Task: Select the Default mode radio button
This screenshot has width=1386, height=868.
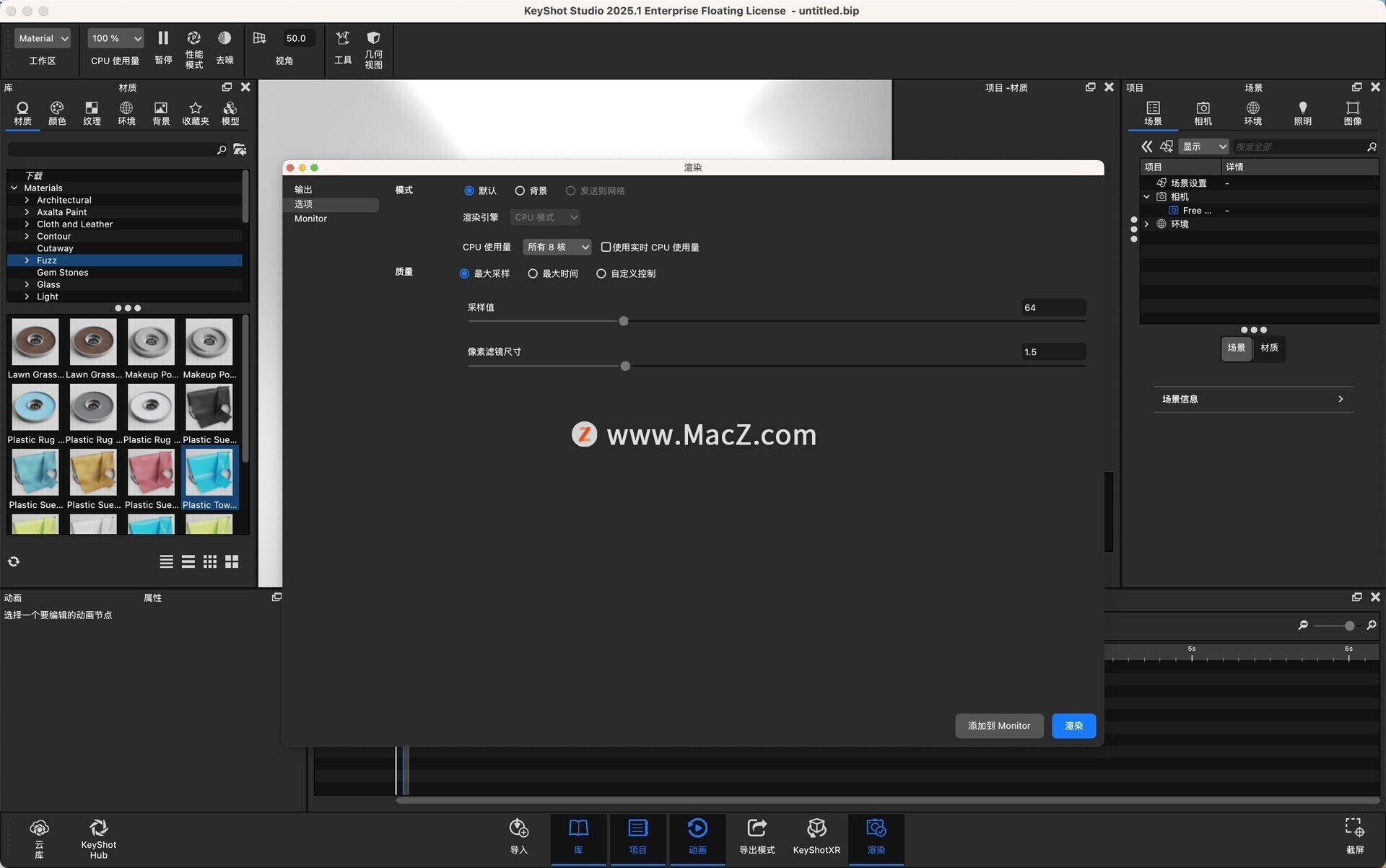Action: (x=469, y=190)
